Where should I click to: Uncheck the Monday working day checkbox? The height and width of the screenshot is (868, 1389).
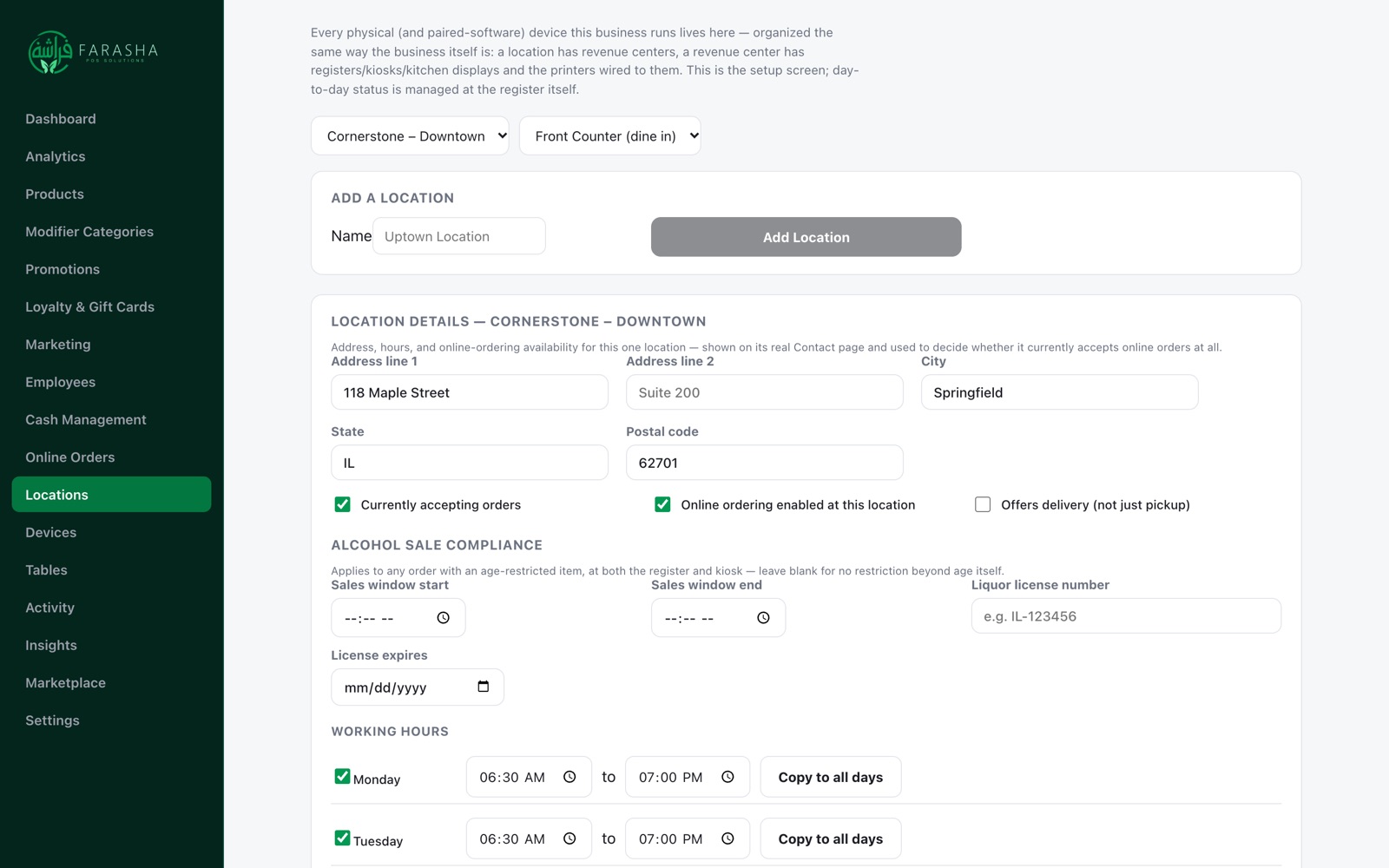tap(343, 776)
